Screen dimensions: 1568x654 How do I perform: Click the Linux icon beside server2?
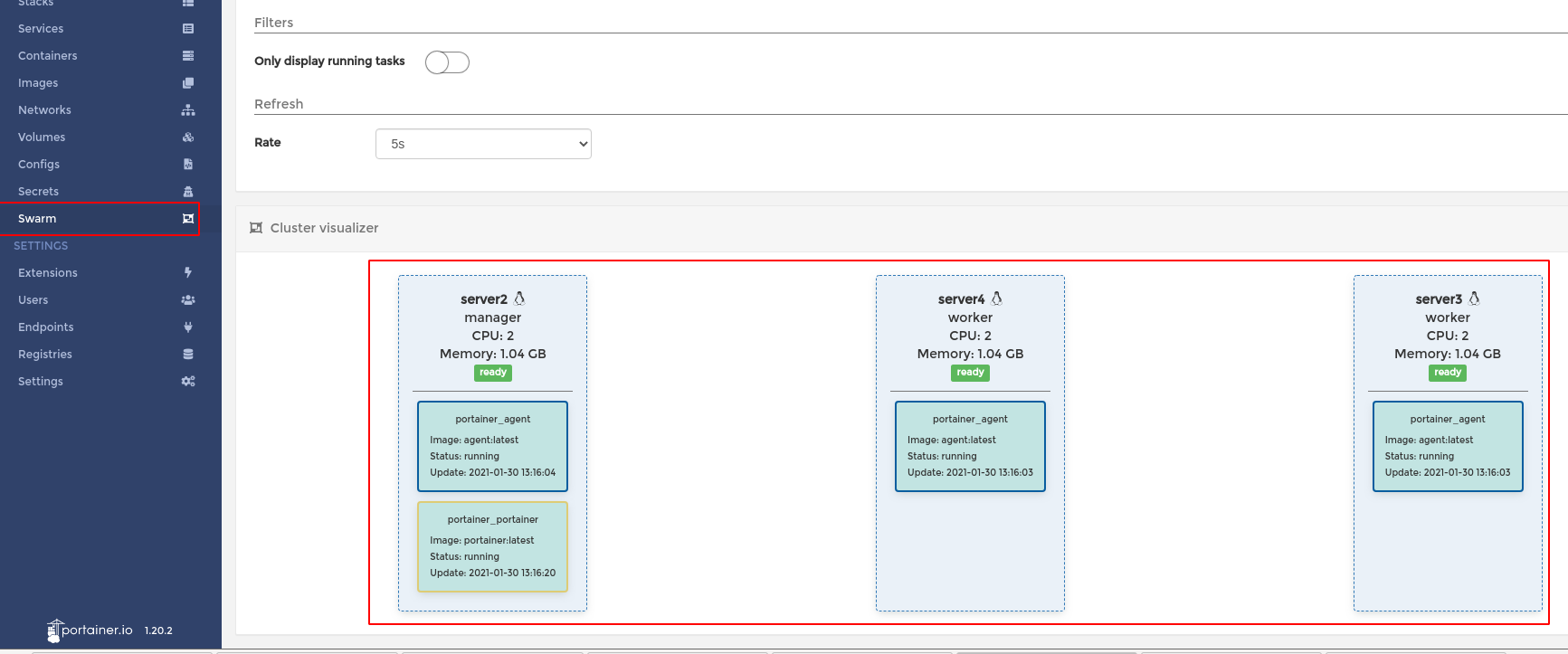tap(519, 299)
